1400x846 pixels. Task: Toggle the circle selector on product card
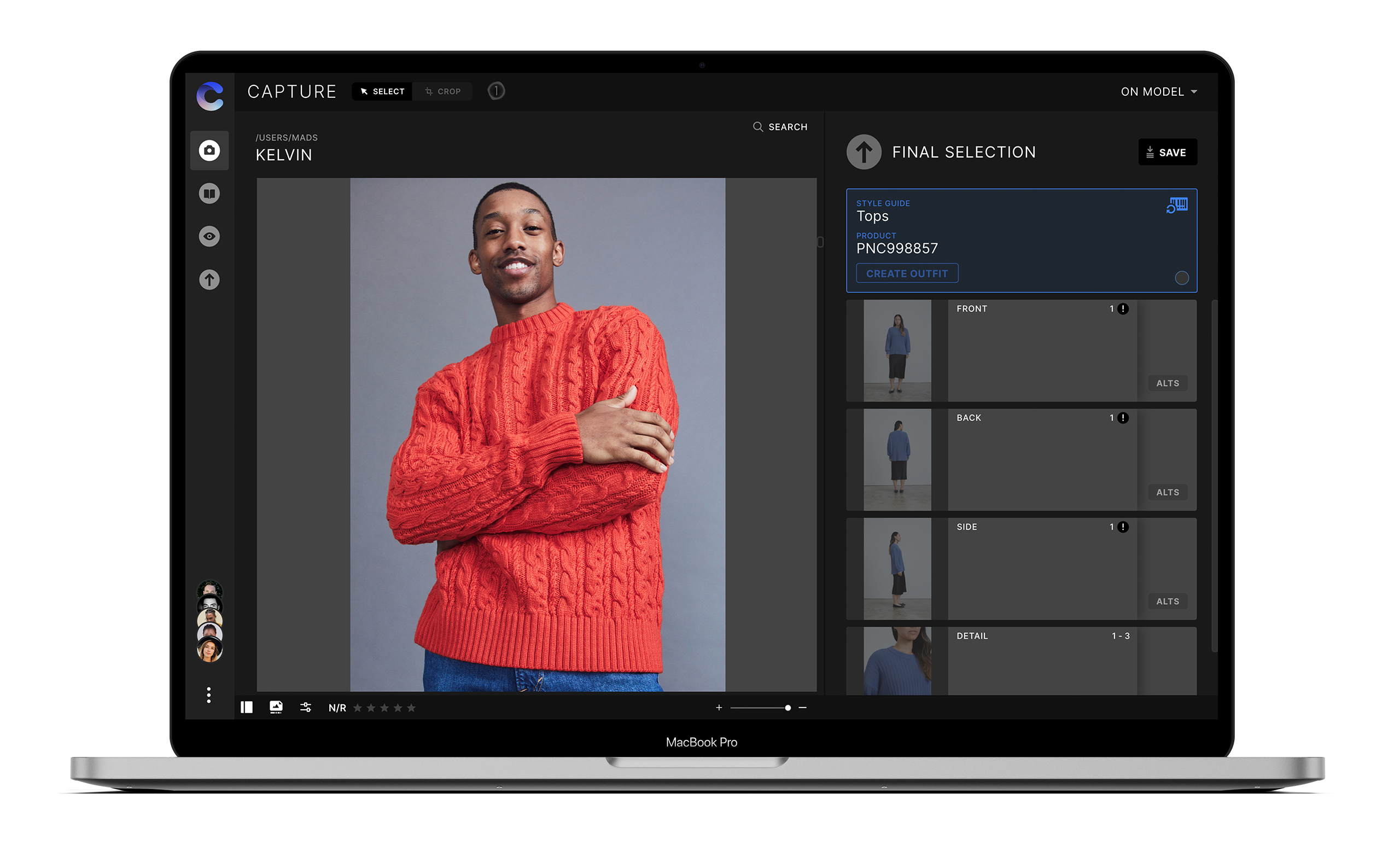point(1181,278)
